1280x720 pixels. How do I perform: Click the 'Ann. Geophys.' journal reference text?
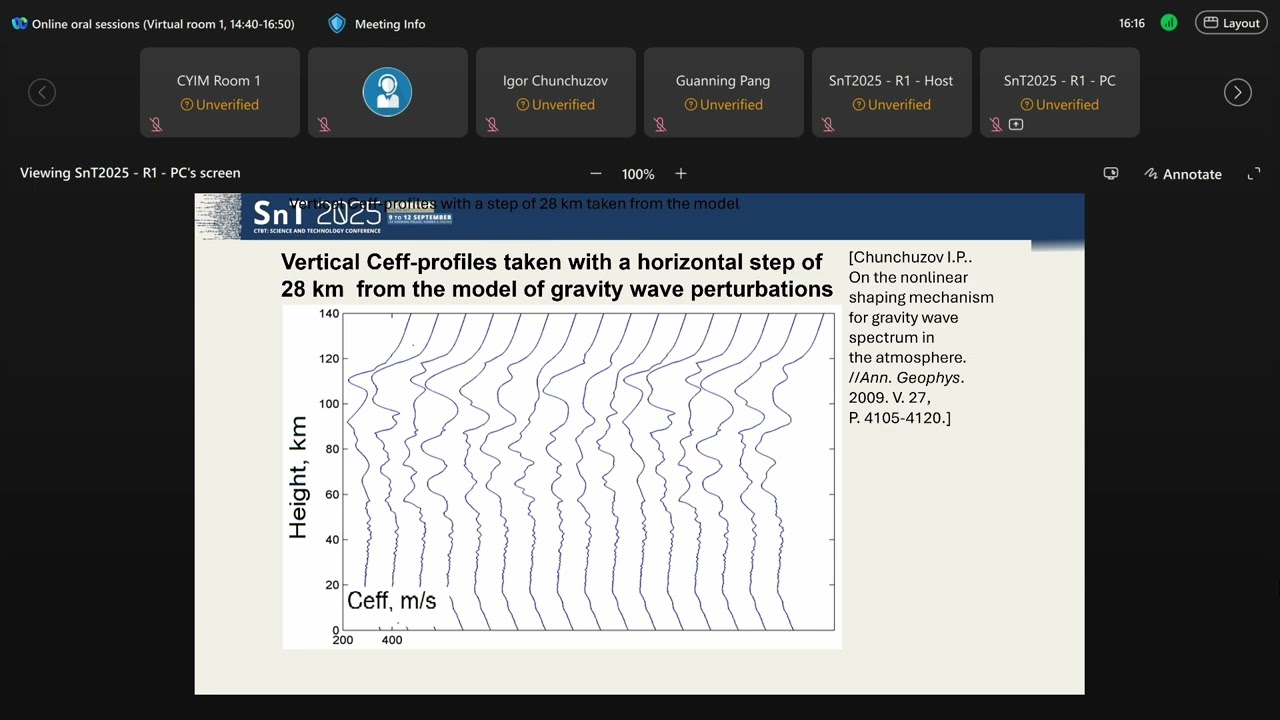[x=911, y=378]
